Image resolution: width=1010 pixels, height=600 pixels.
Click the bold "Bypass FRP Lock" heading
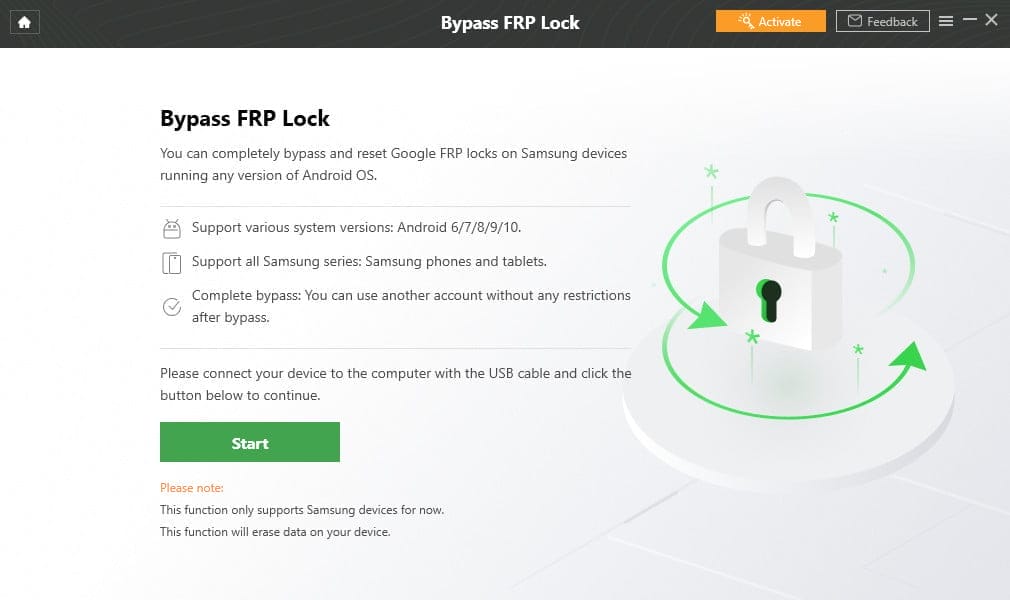pyautogui.click(x=245, y=118)
